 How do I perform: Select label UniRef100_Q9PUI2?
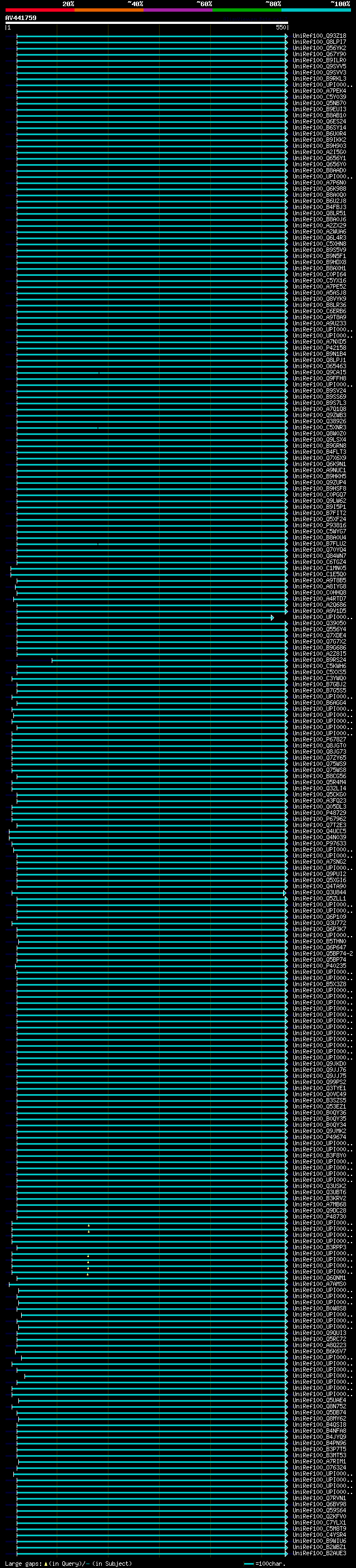point(319,874)
